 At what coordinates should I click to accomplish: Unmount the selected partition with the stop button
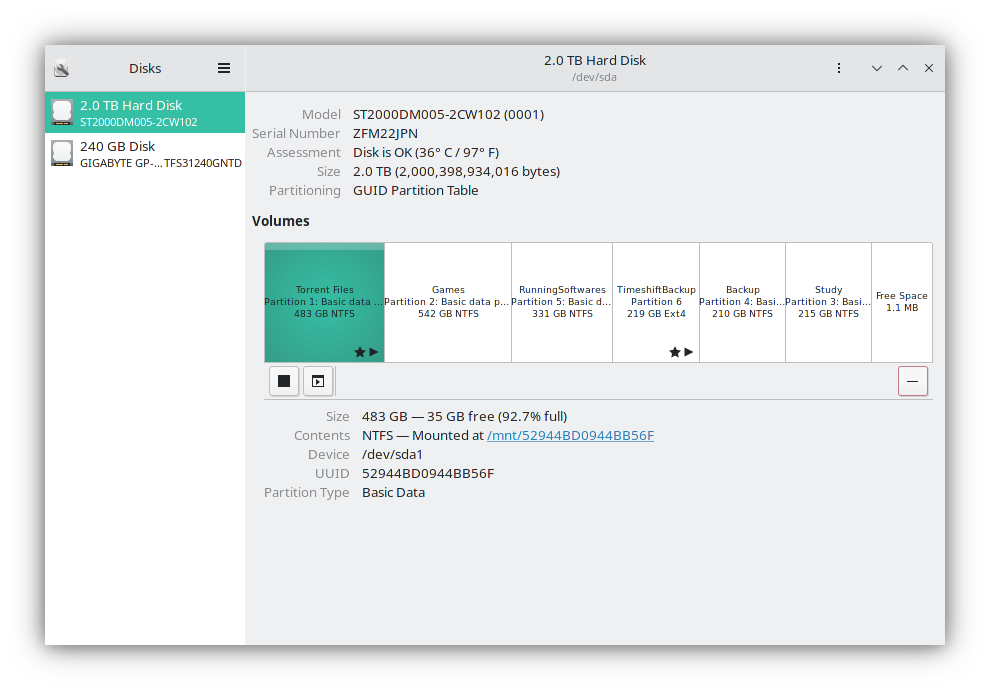point(284,381)
